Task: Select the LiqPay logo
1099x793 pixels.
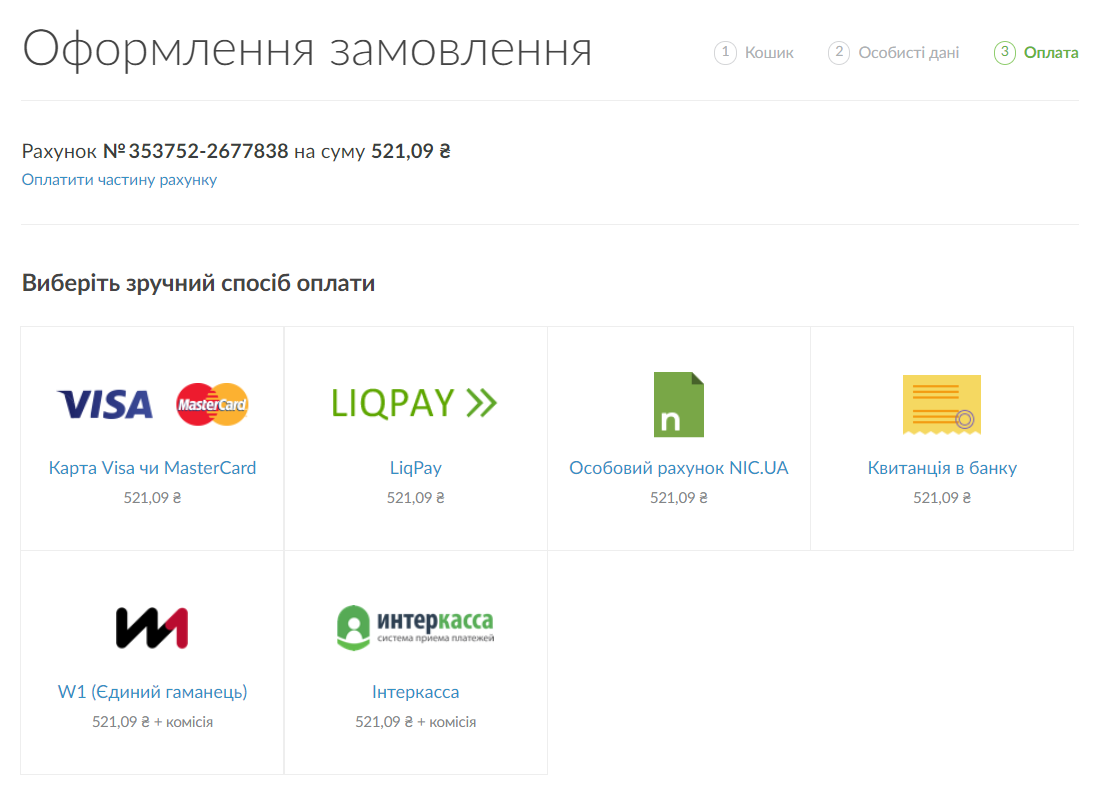Action: click(x=415, y=403)
